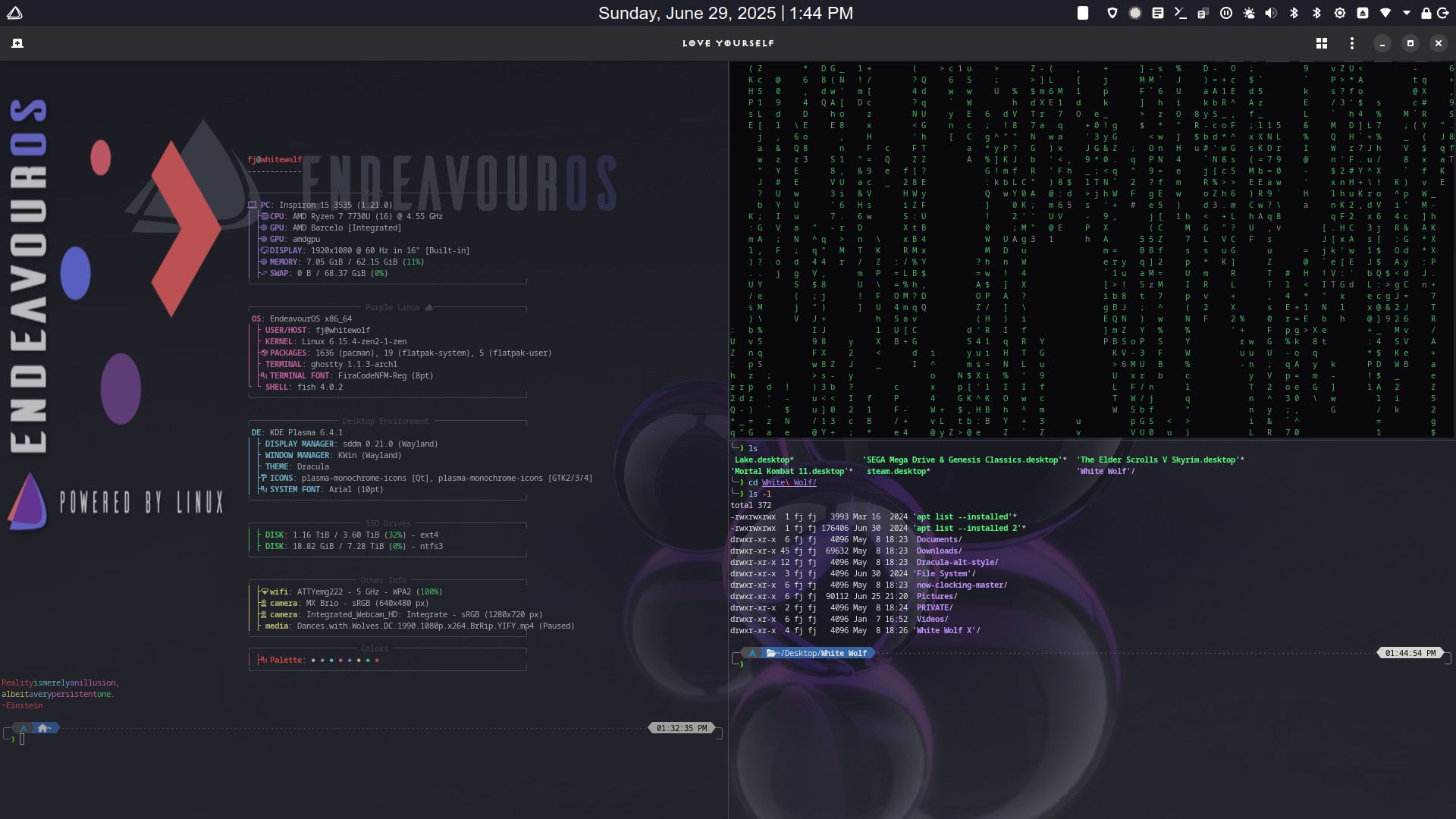Image resolution: width=1456 pixels, height=819 pixels.
Task: Maximize the Ghostty window
Action: 1410,43
